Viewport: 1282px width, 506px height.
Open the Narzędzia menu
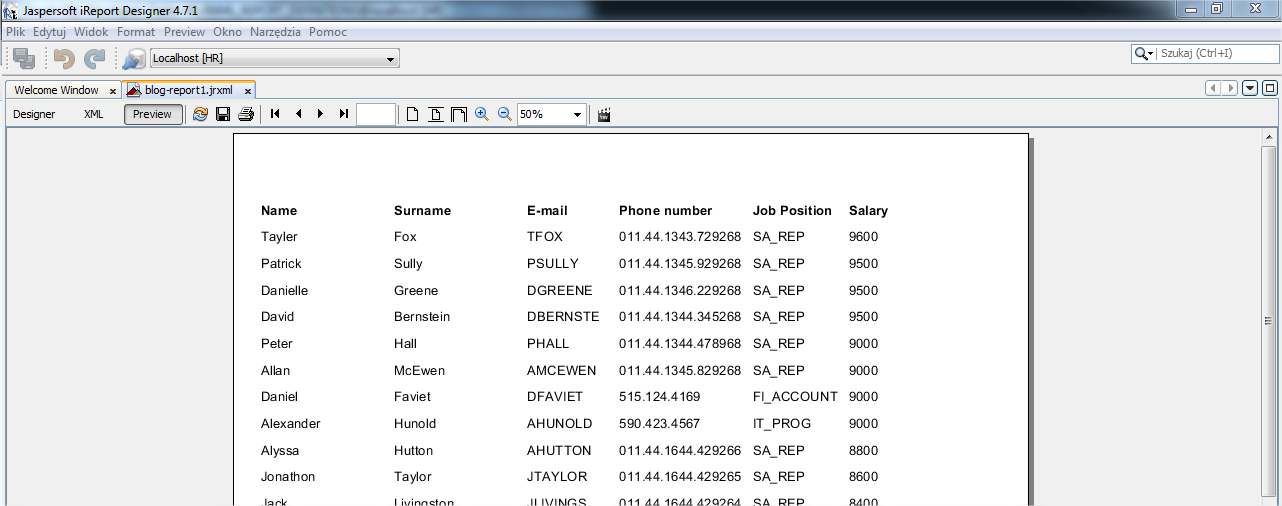tap(276, 32)
